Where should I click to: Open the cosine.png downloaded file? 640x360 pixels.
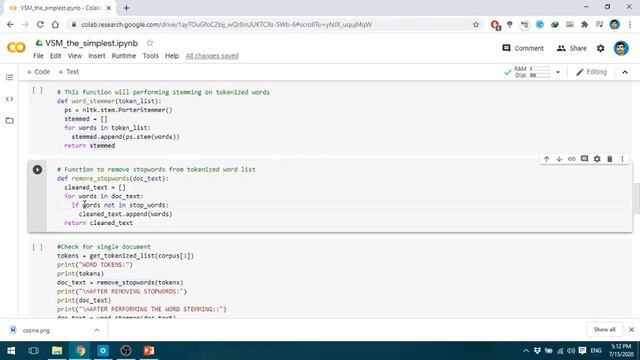(x=36, y=330)
